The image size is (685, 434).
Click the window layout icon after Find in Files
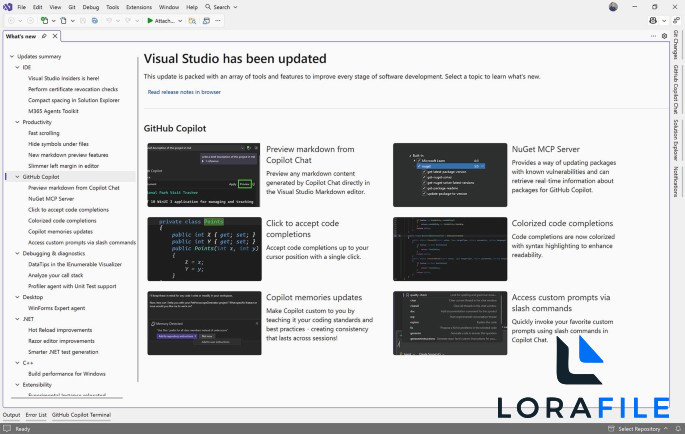pyautogui.click(x=206, y=21)
